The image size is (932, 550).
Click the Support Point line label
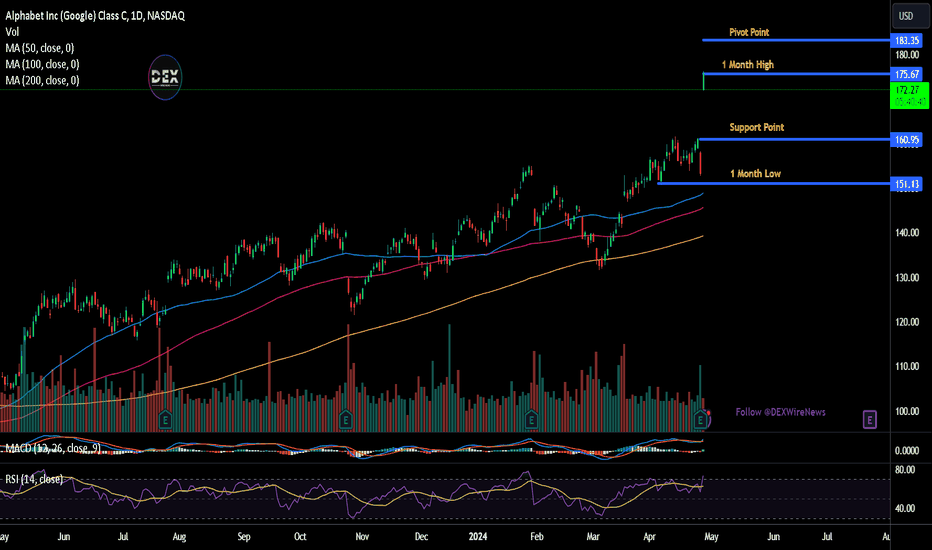757,127
